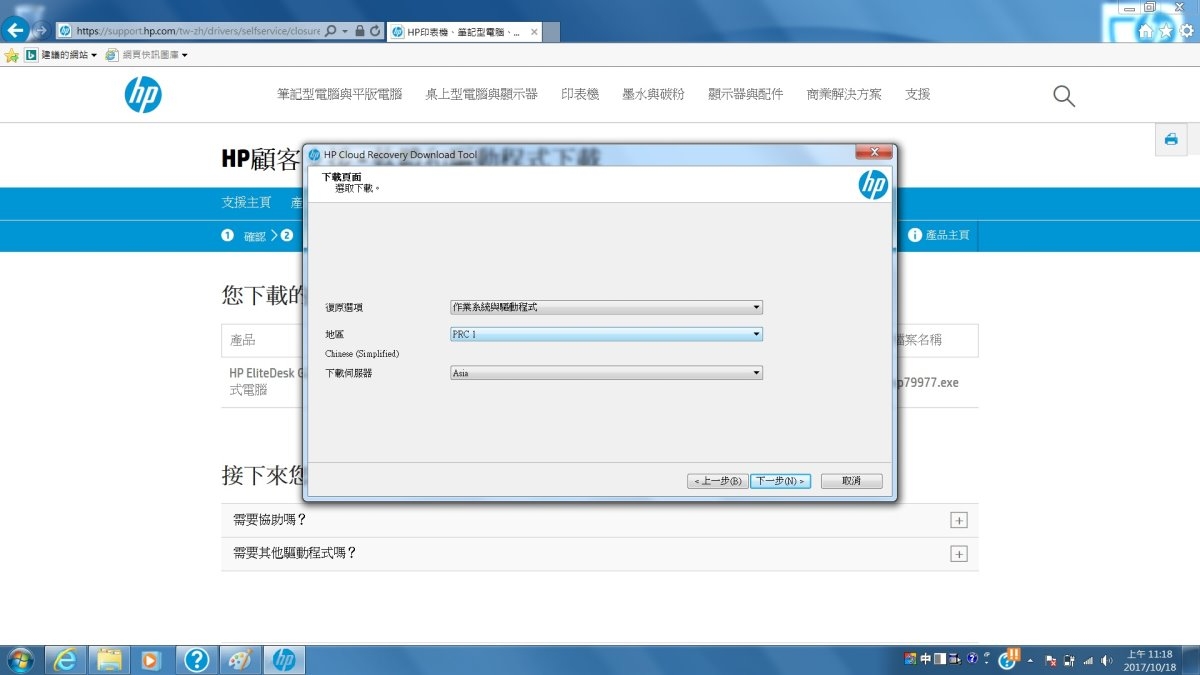Click the Action Center flag tray icon
Viewport: 1200px width, 675px height.
tap(1050, 660)
